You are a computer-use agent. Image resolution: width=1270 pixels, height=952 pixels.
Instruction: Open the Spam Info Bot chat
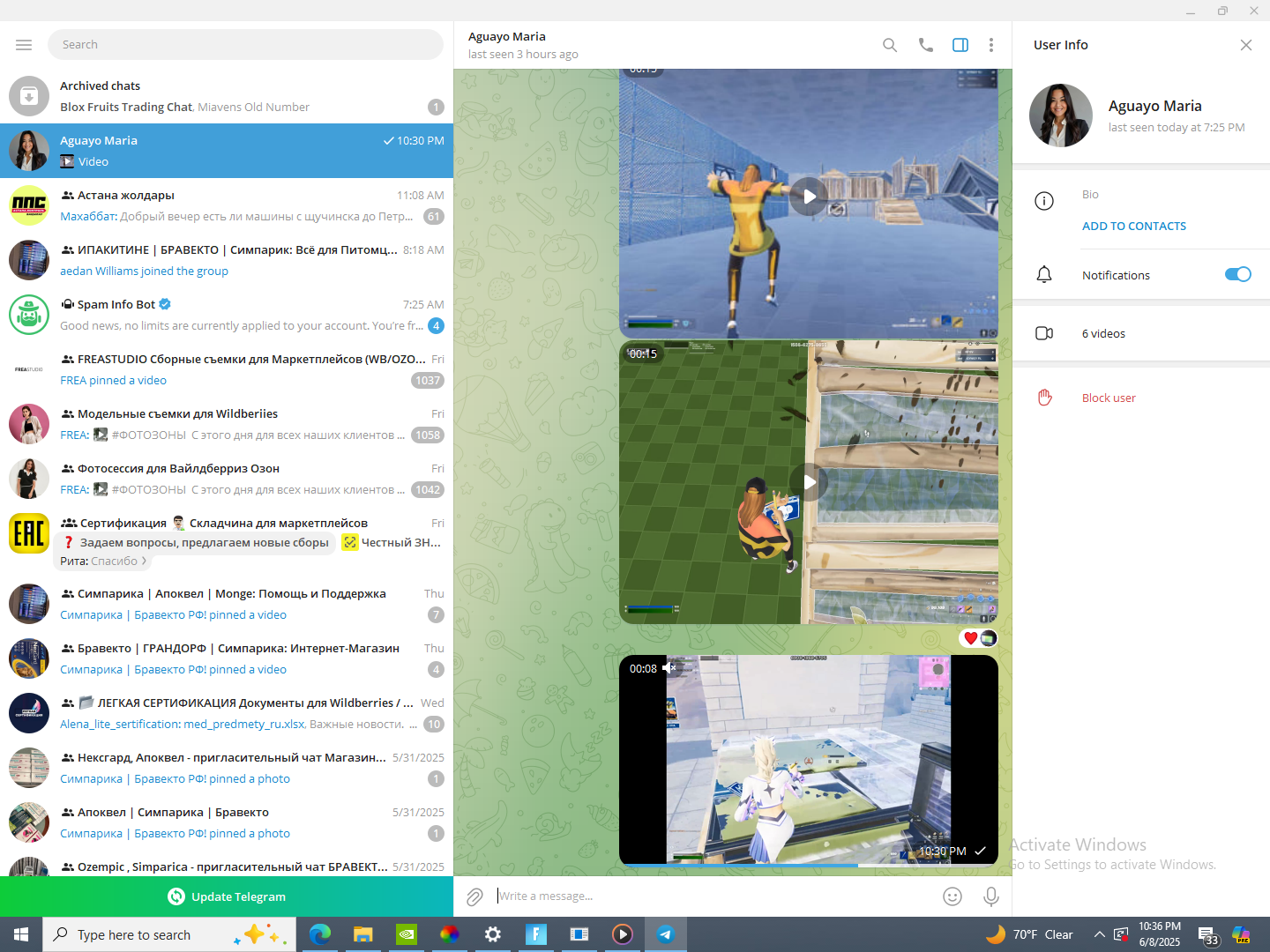pyautogui.click(x=227, y=315)
